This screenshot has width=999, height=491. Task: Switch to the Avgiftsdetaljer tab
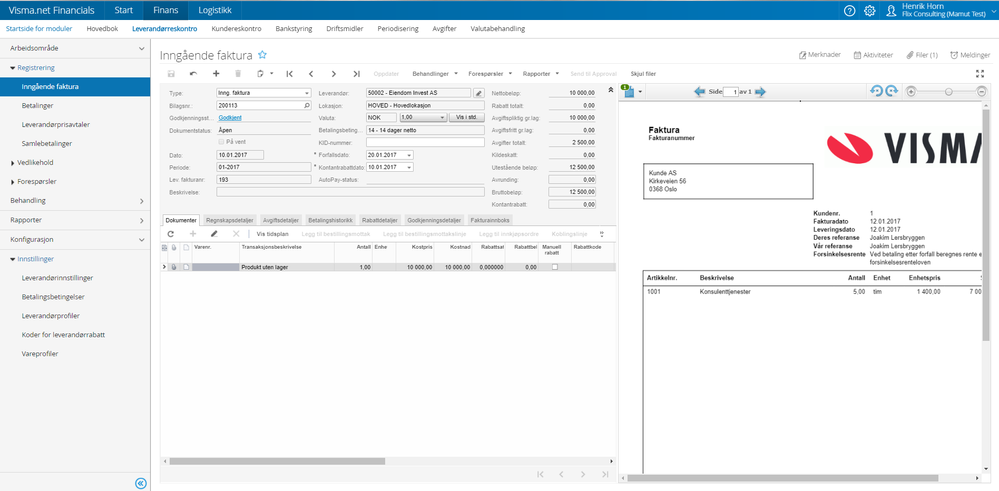click(281, 220)
